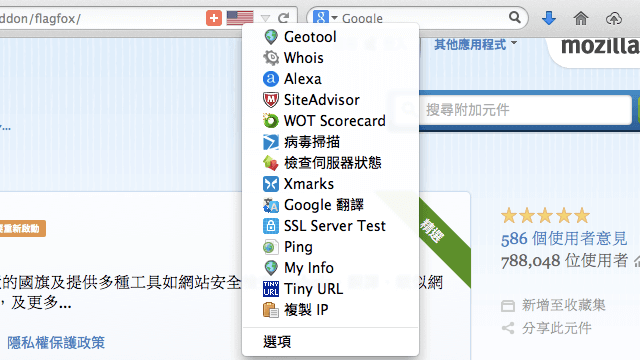Click the US flag Flagfox icon
This screenshot has width=640, height=360.
[x=240, y=18]
